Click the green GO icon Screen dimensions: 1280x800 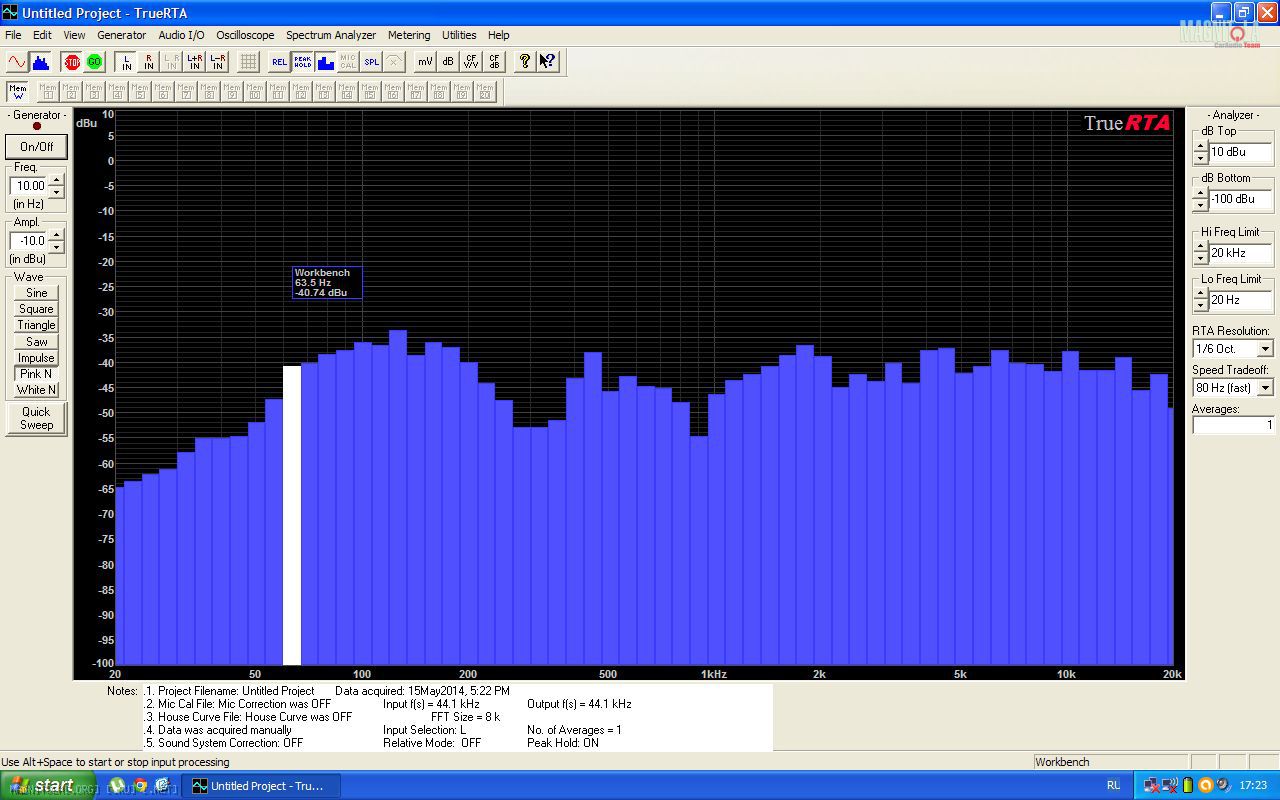pyautogui.click(x=94, y=62)
